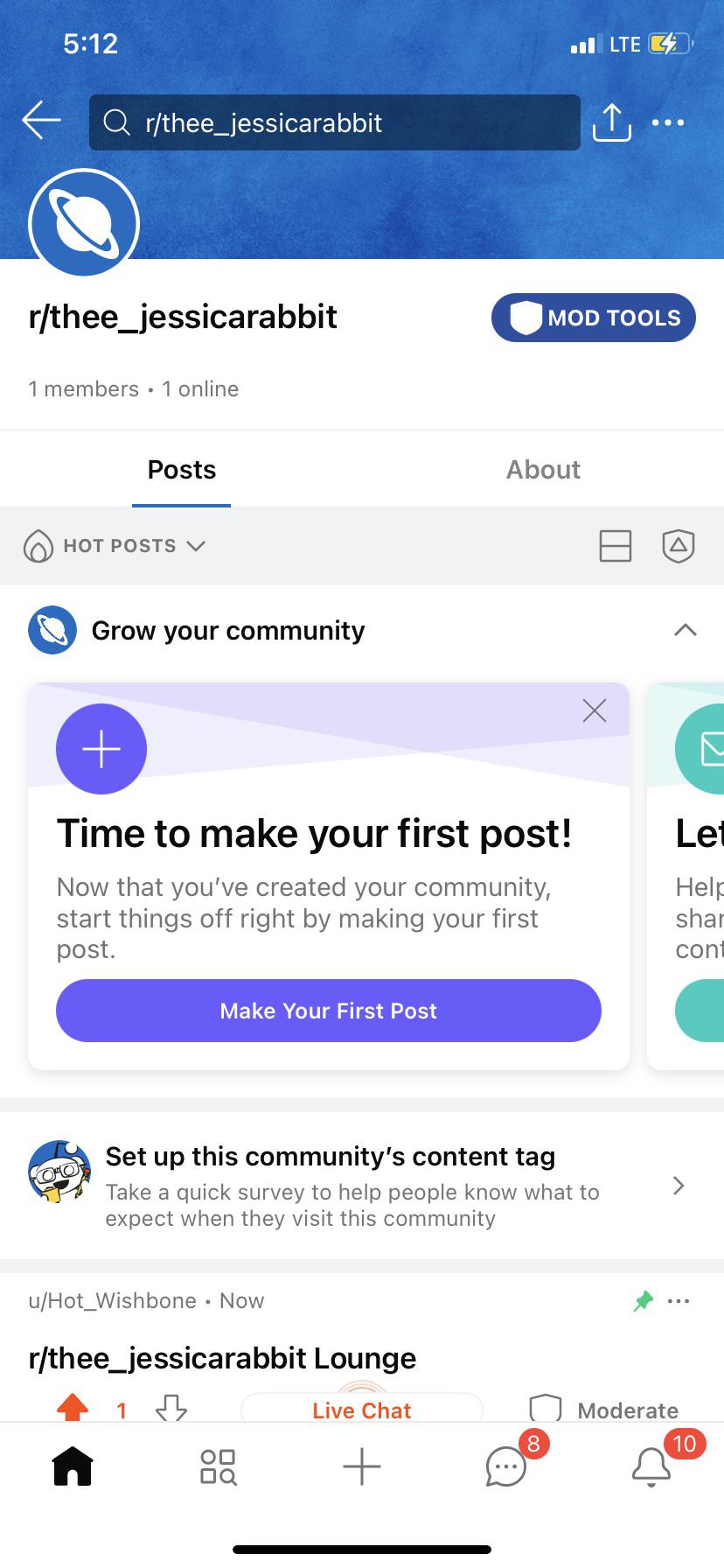Viewport: 724px width, 1568px height.
Task: Upvote the Lounge post
Action: coord(73,1407)
